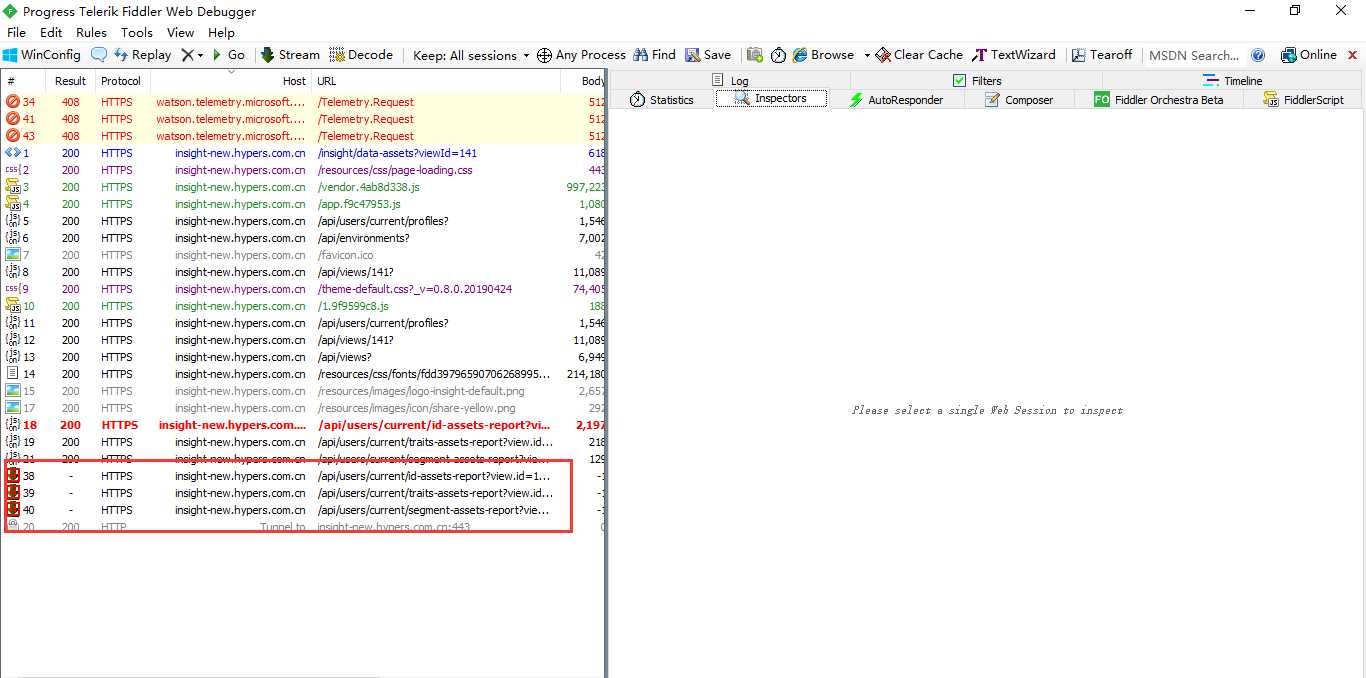Select session 9 theme-default.css row
This screenshot has height=678, width=1366.
[304, 289]
